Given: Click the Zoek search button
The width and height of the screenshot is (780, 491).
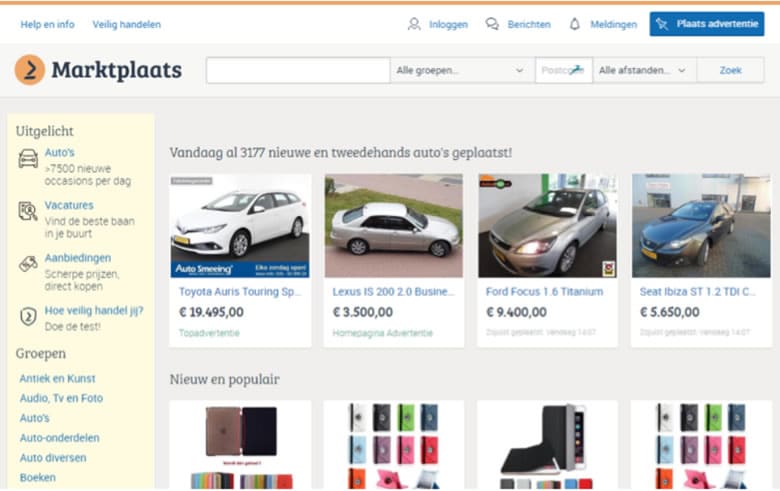Looking at the screenshot, I should pos(730,70).
